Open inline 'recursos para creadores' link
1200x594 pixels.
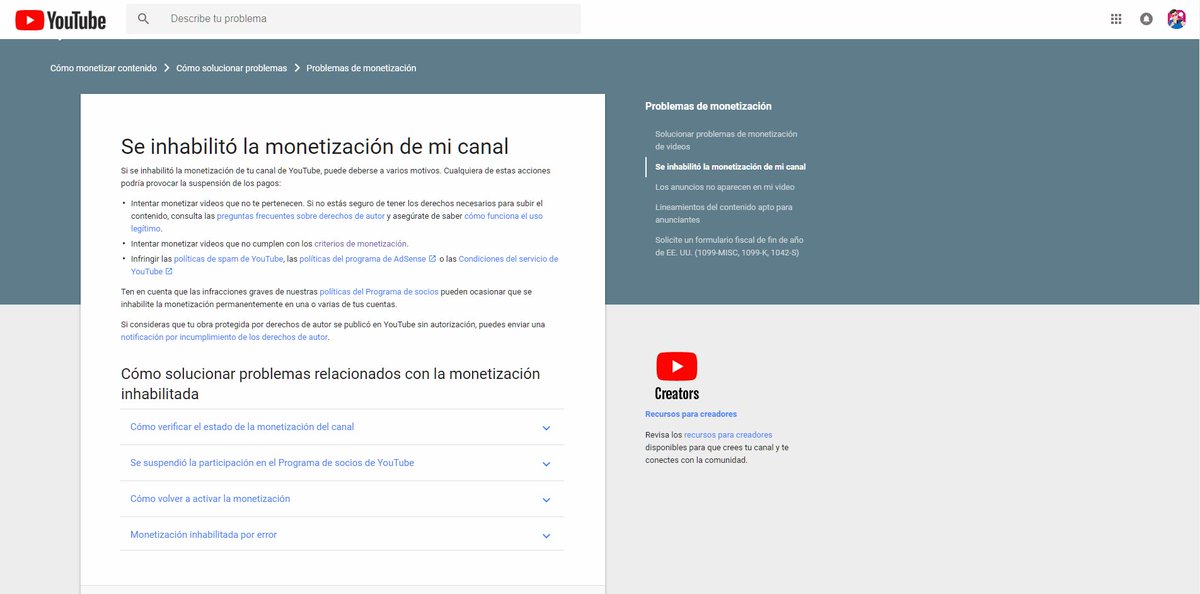coord(728,435)
